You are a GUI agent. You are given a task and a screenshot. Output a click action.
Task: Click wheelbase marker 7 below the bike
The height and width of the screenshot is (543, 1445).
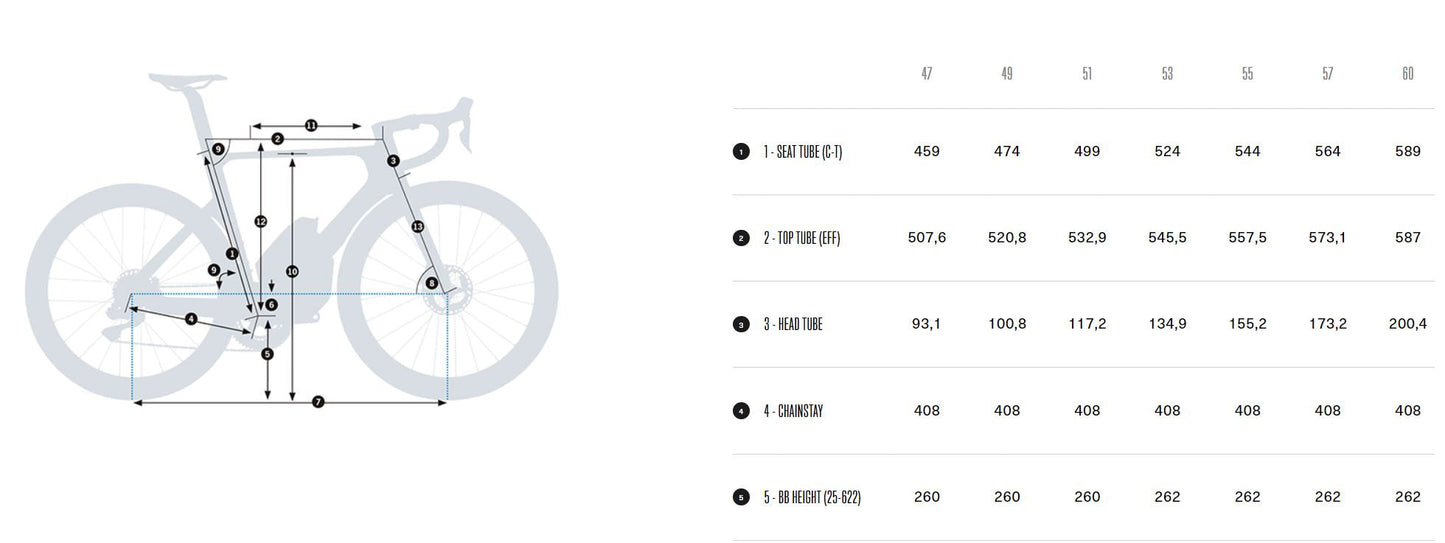[318, 402]
